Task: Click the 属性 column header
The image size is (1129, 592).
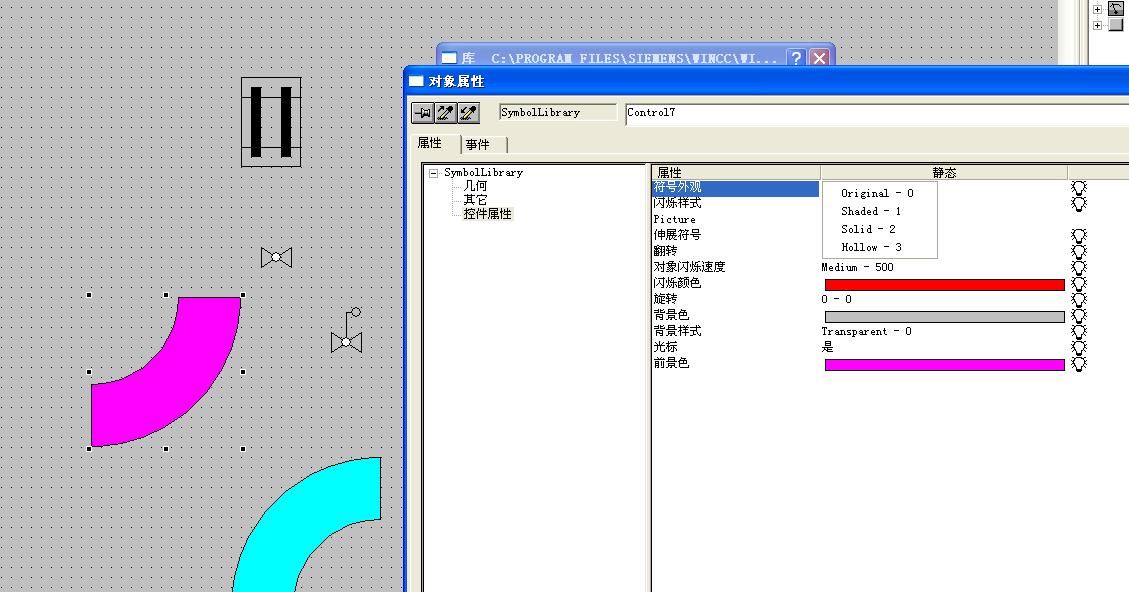Action: (x=736, y=172)
